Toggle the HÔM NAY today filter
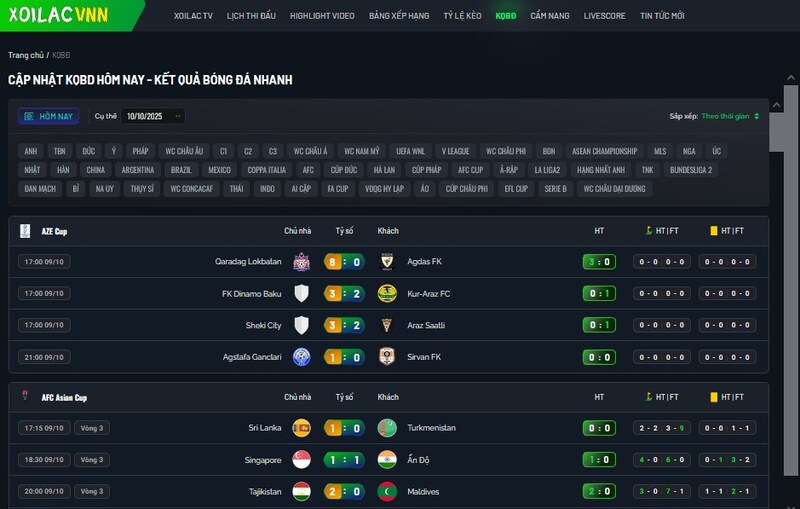The image size is (800, 509). point(49,116)
